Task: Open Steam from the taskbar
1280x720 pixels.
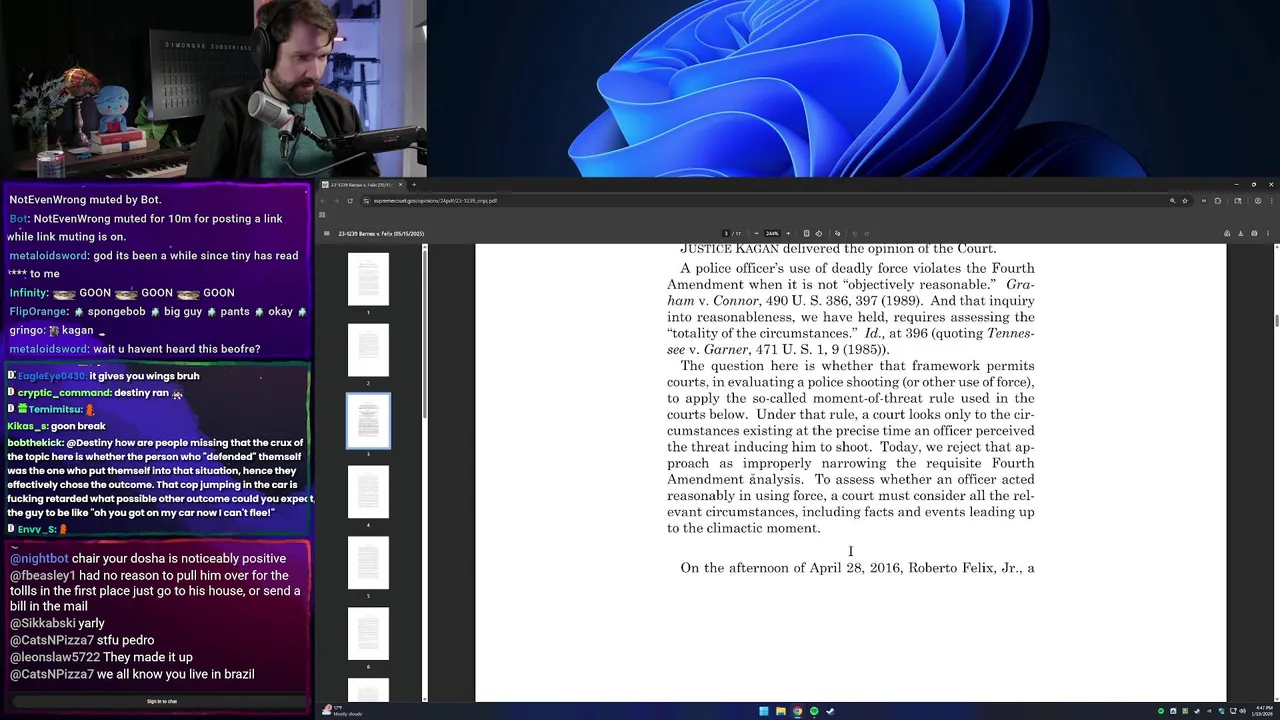Action: [830, 711]
